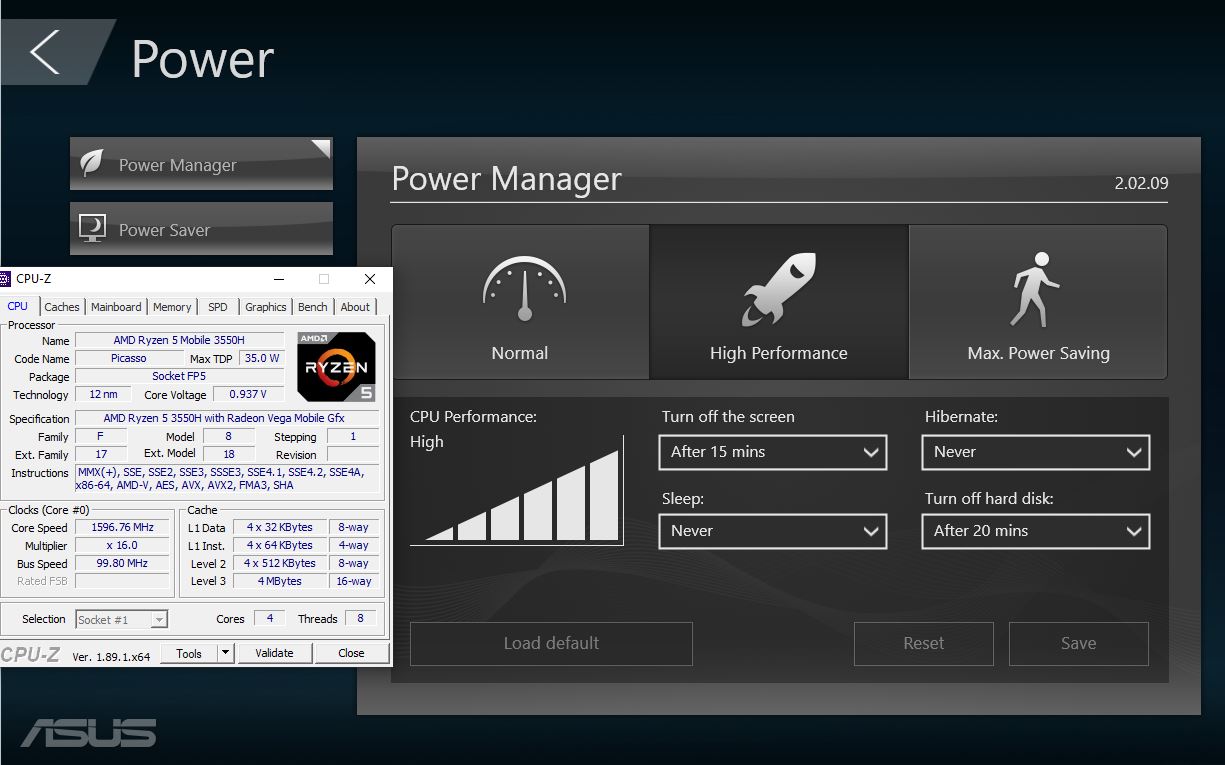The width and height of the screenshot is (1225, 765).
Task: Click the Ryzen 5 logo in CPU-Z
Action: [336, 367]
